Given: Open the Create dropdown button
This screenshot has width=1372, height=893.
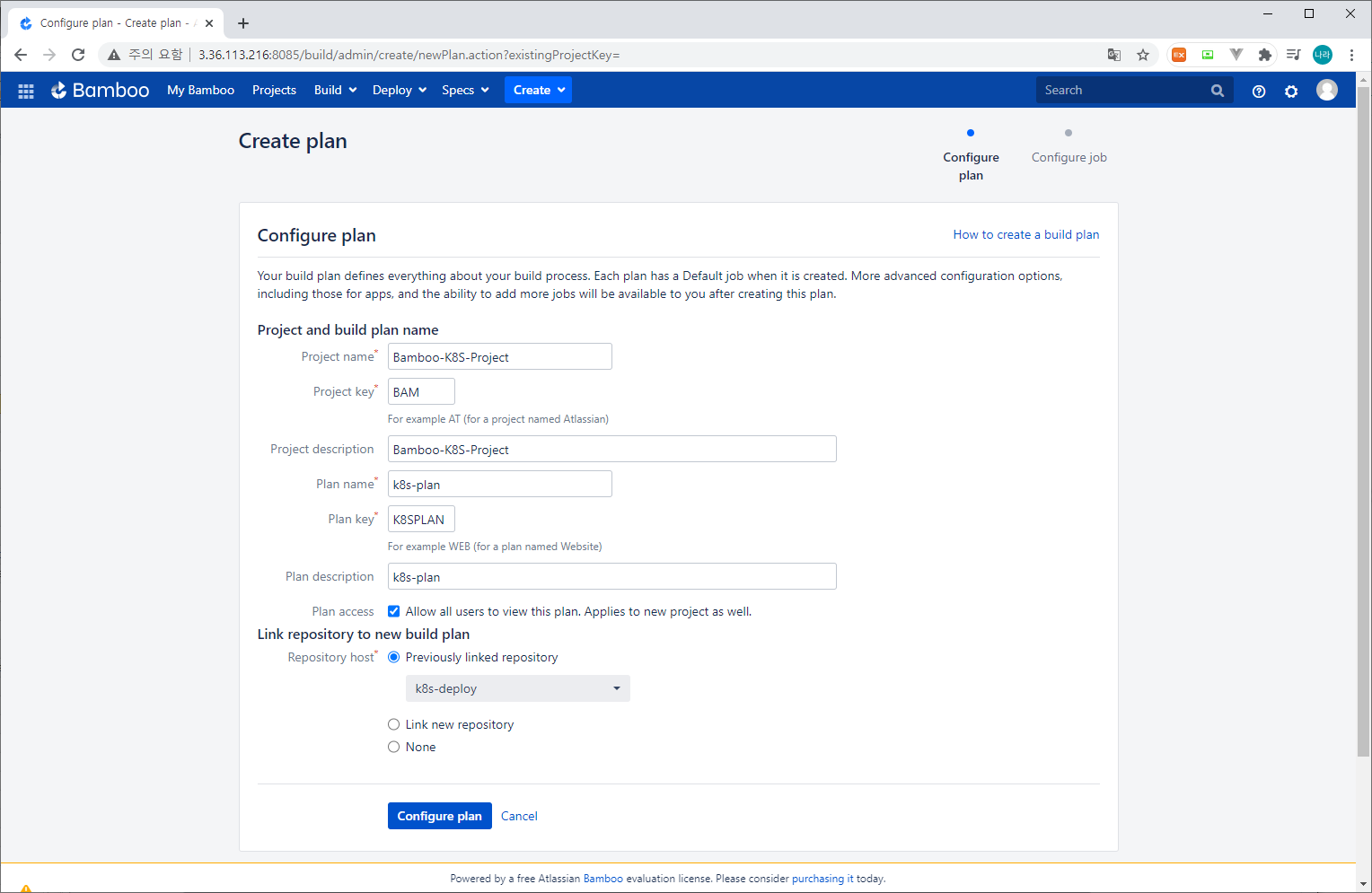Looking at the screenshot, I should (538, 90).
